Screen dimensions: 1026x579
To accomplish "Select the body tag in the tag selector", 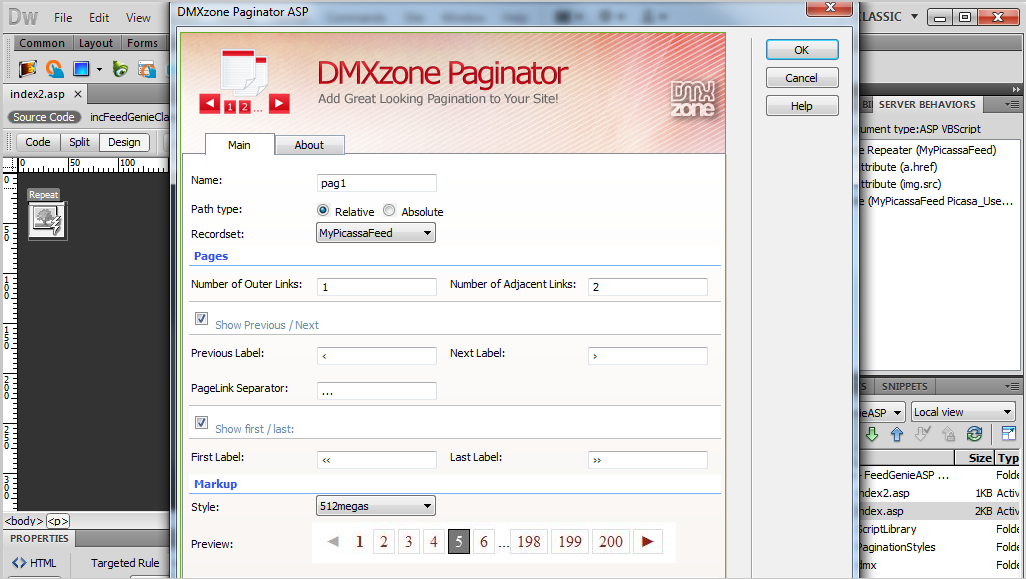I will click(24, 521).
